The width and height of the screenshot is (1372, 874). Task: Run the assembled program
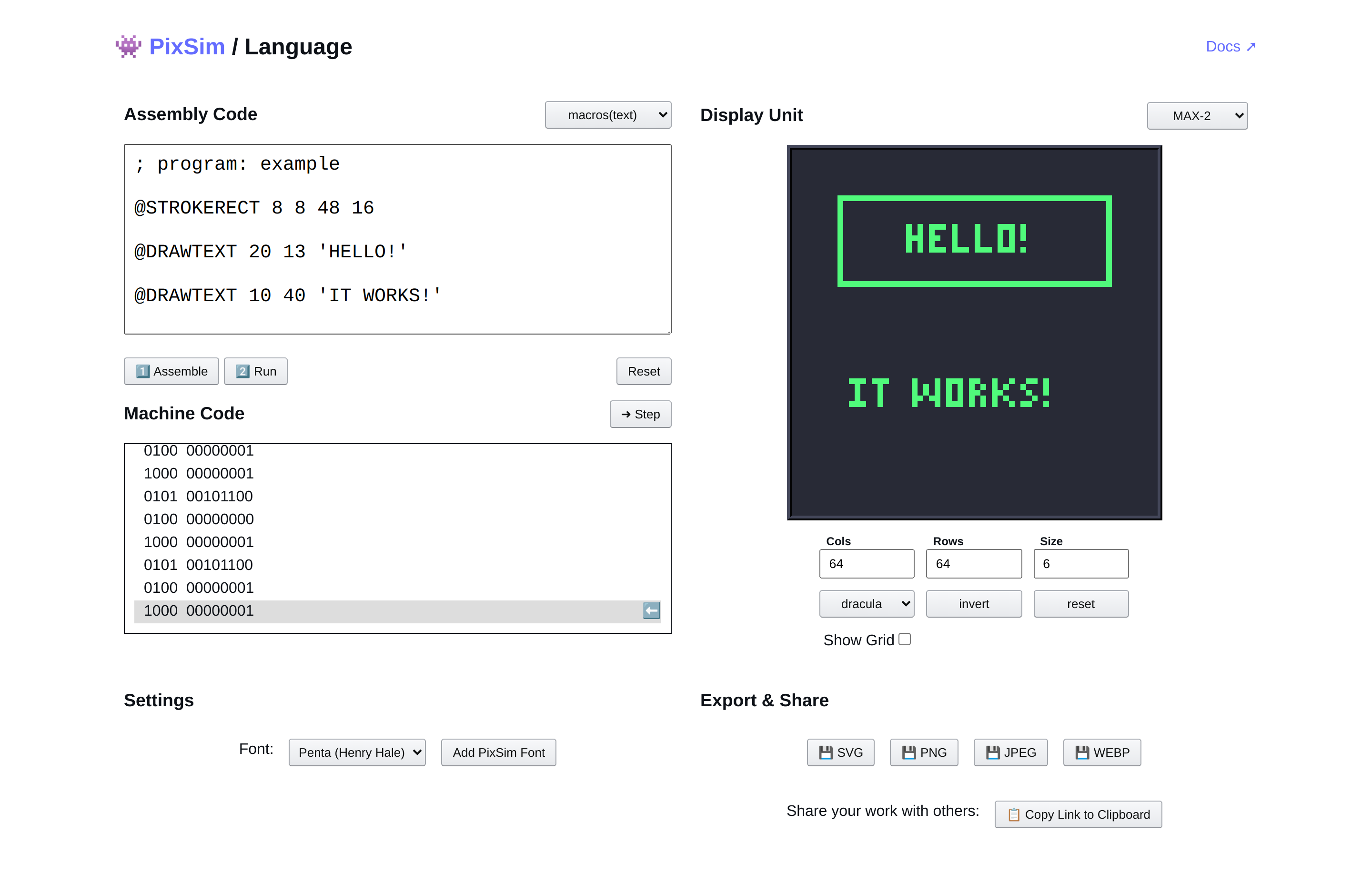click(x=256, y=371)
